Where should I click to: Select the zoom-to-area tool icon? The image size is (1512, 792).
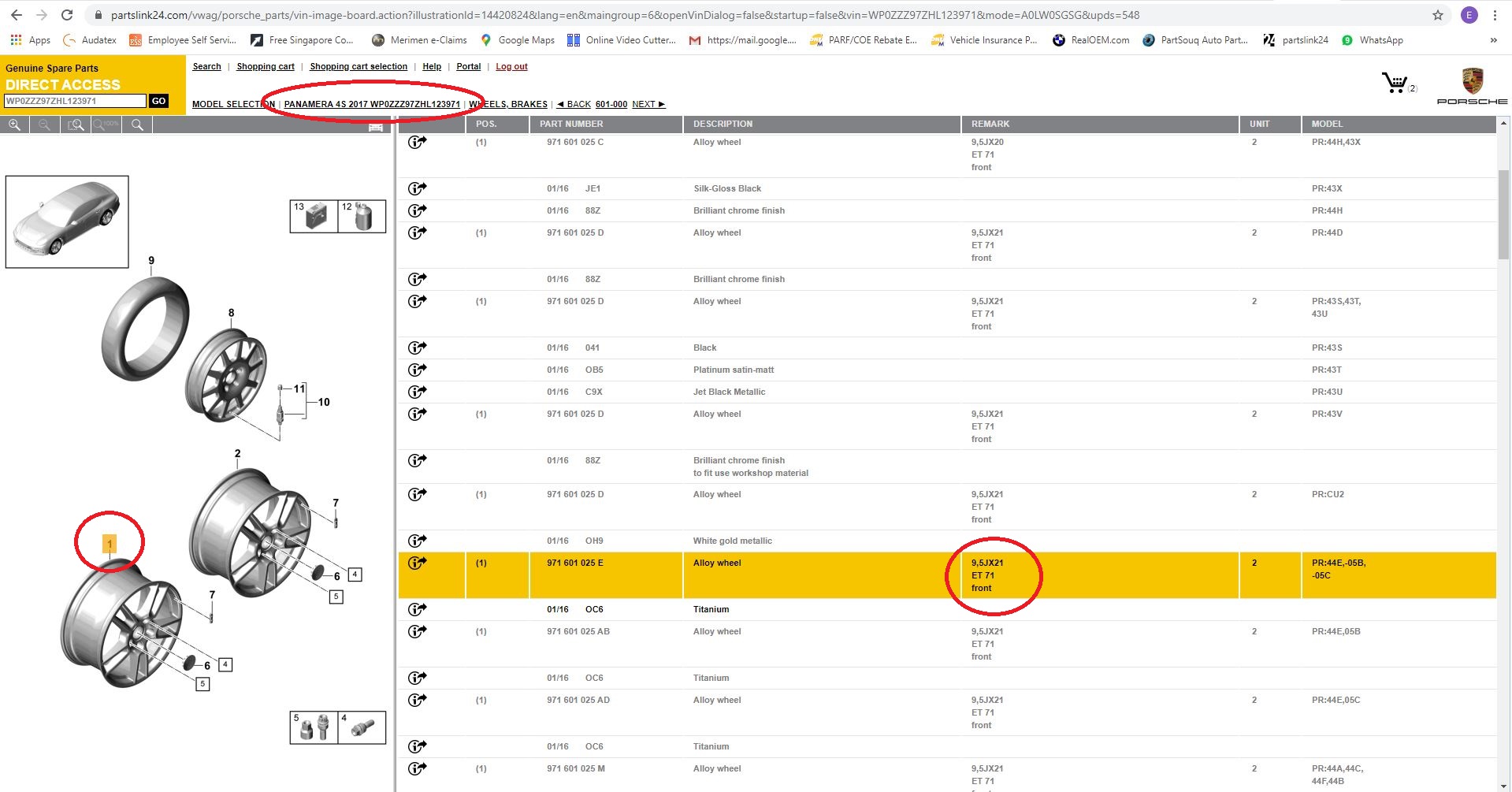(x=76, y=125)
